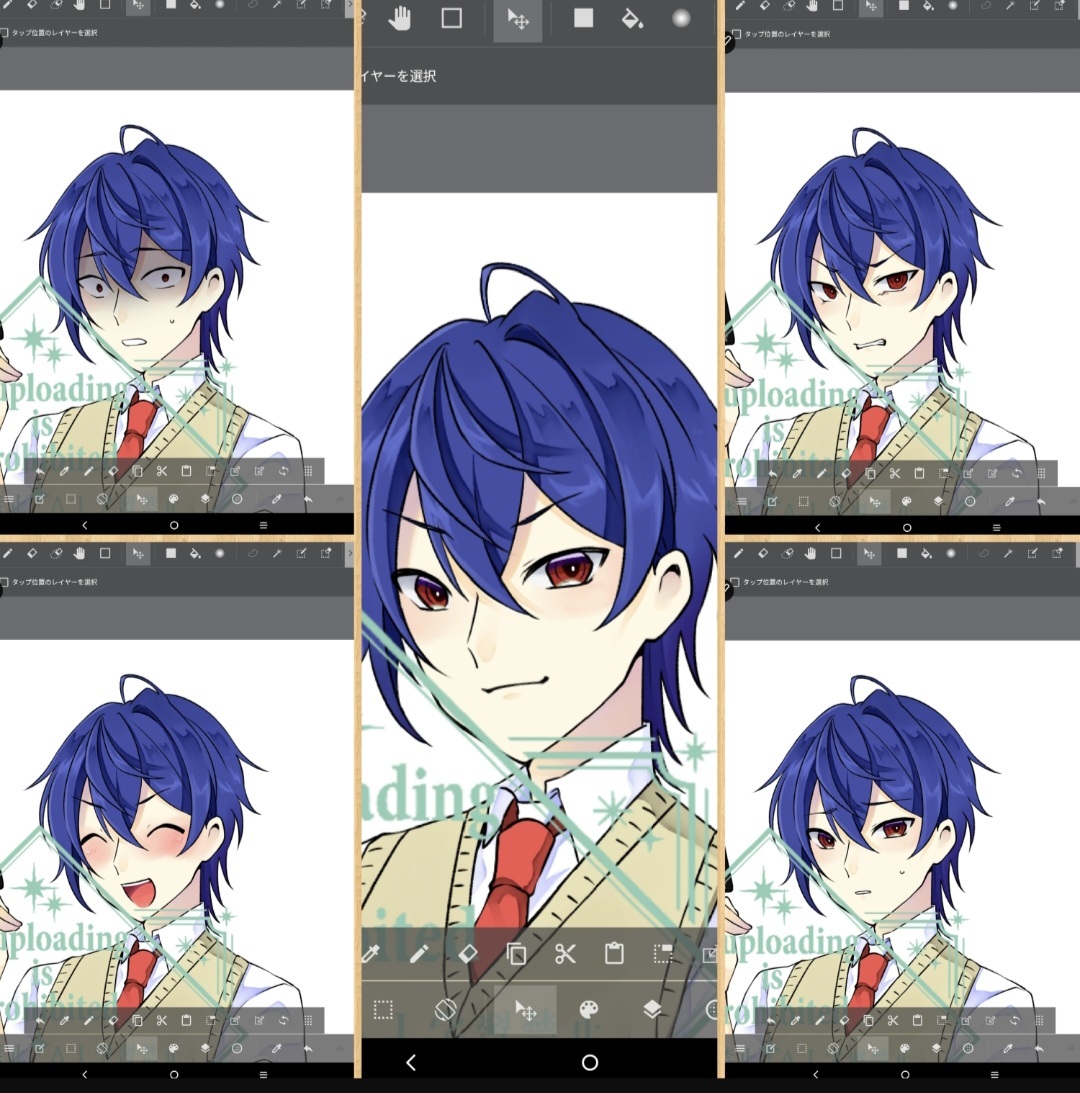Tap the rotate canvas icon in center bottom bar
1080x1093 pixels.
coord(446,1010)
